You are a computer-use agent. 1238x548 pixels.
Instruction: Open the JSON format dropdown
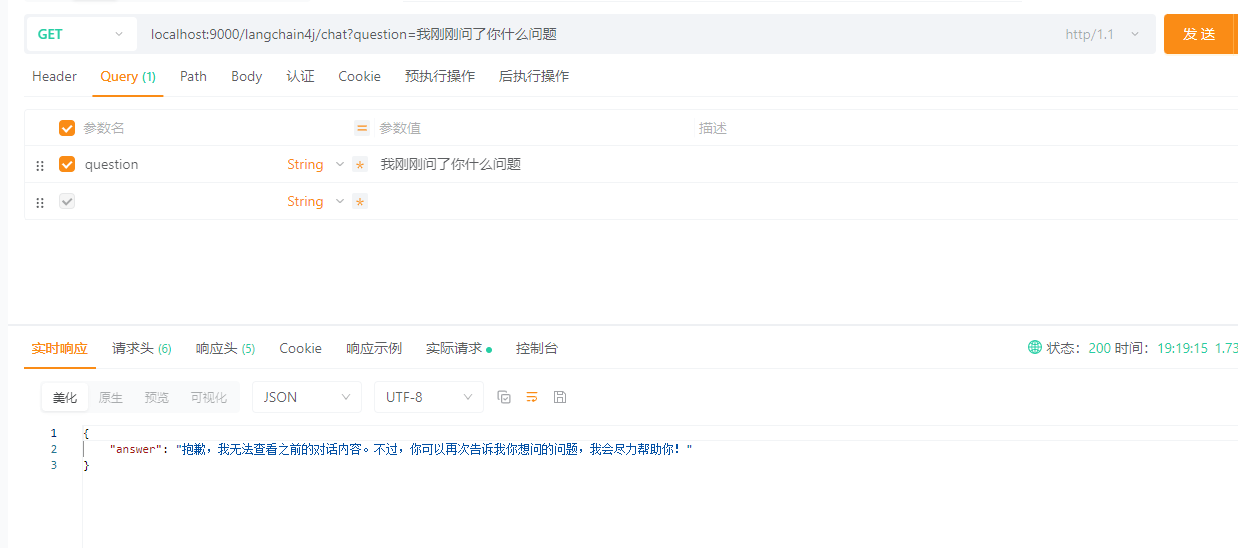pyautogui.click(x=307, y=397)
